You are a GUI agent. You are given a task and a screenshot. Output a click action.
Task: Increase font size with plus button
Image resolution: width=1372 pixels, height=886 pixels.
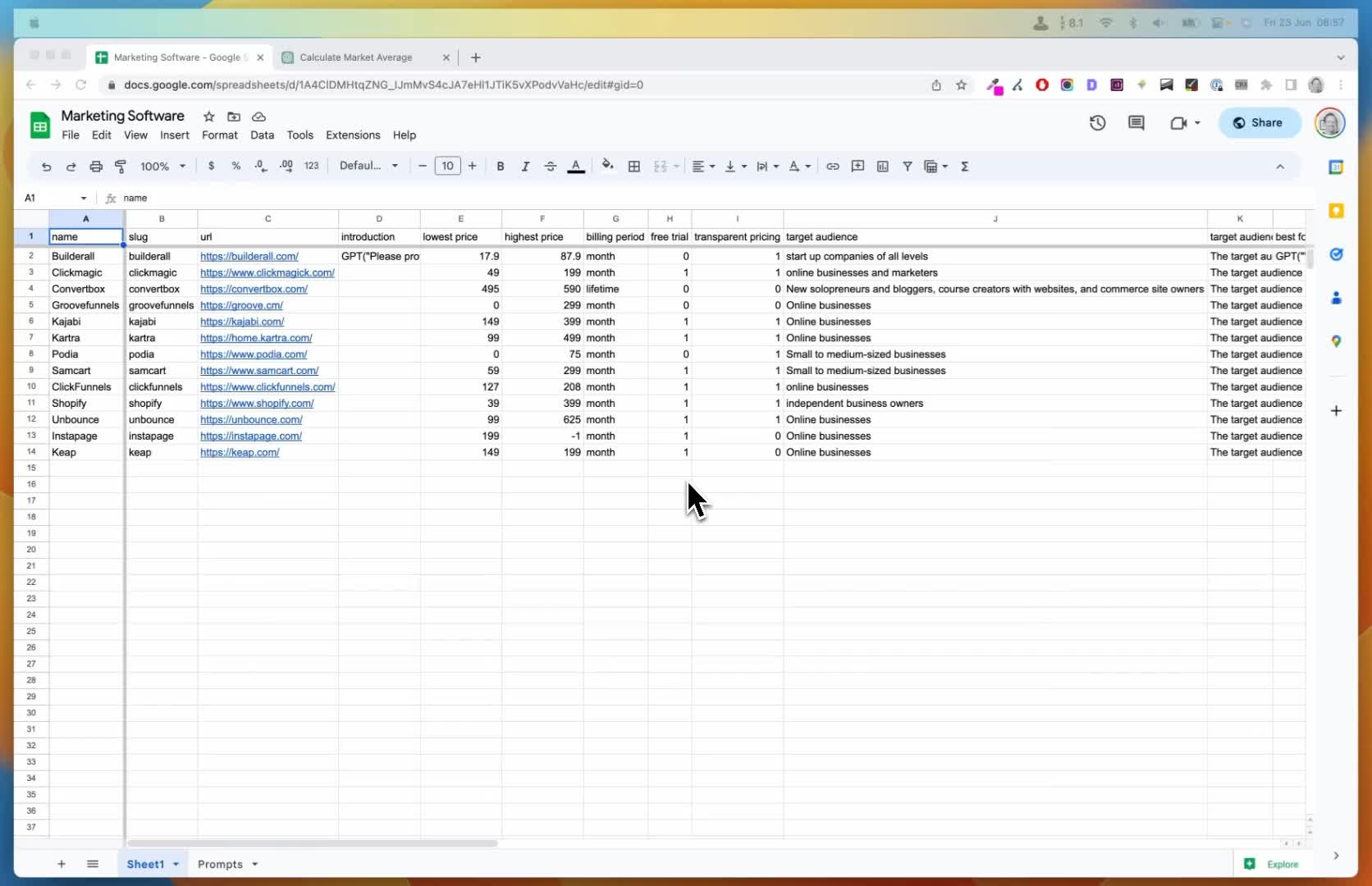473,166
